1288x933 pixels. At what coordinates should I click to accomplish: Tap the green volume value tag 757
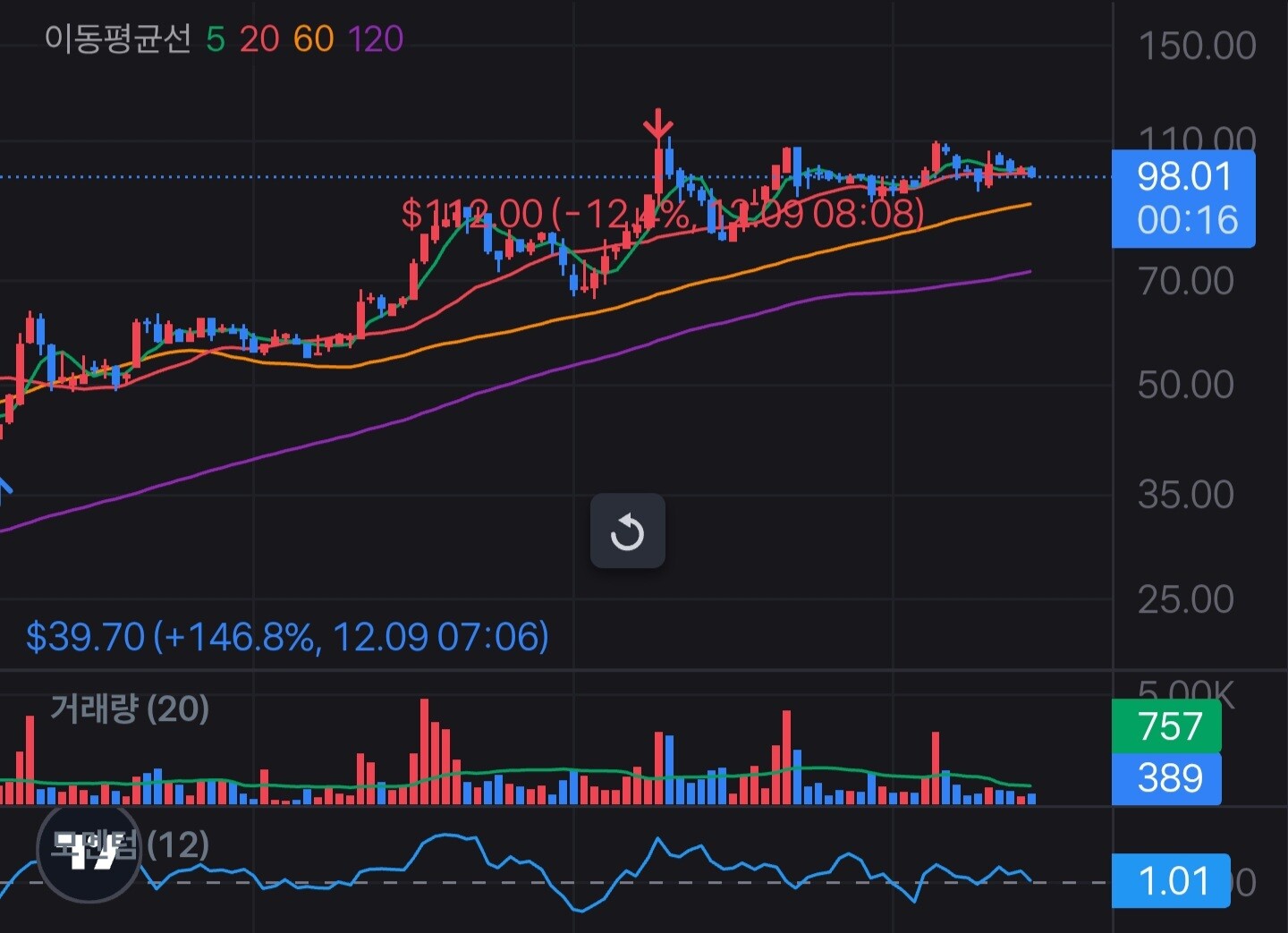tap(1166, 726)
